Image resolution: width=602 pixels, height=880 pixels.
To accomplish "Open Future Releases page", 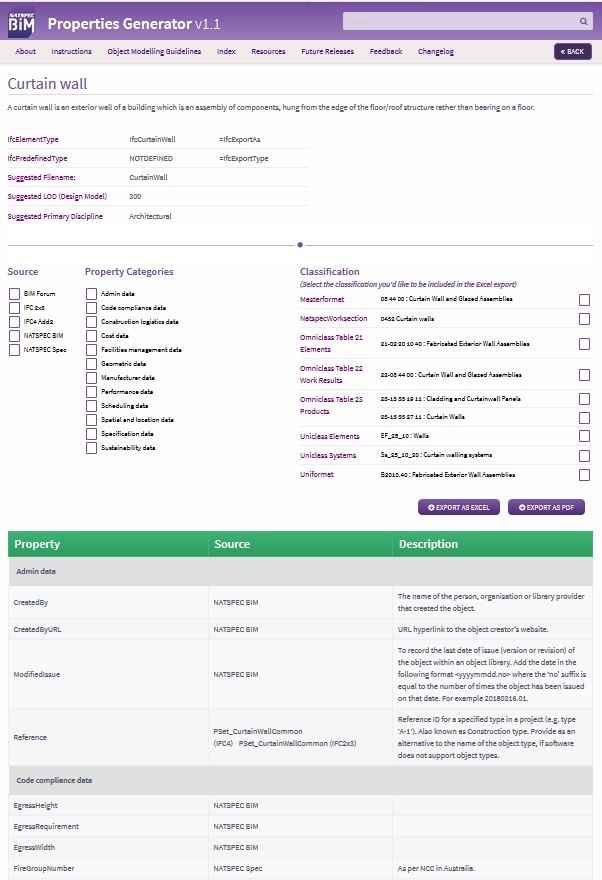I will tap(328, 51).
